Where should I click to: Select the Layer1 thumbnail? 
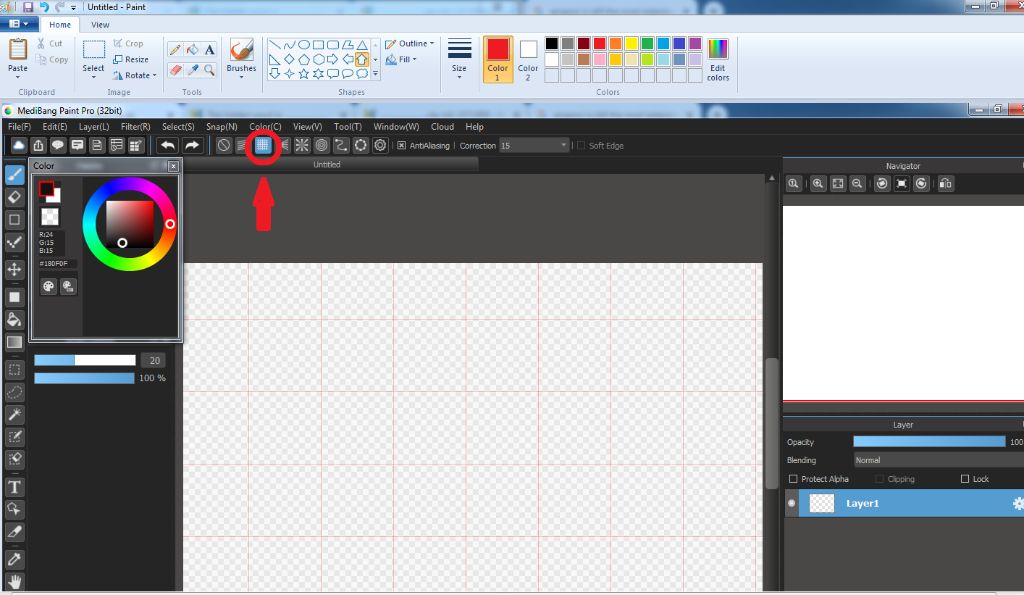(x=822, y=503)
